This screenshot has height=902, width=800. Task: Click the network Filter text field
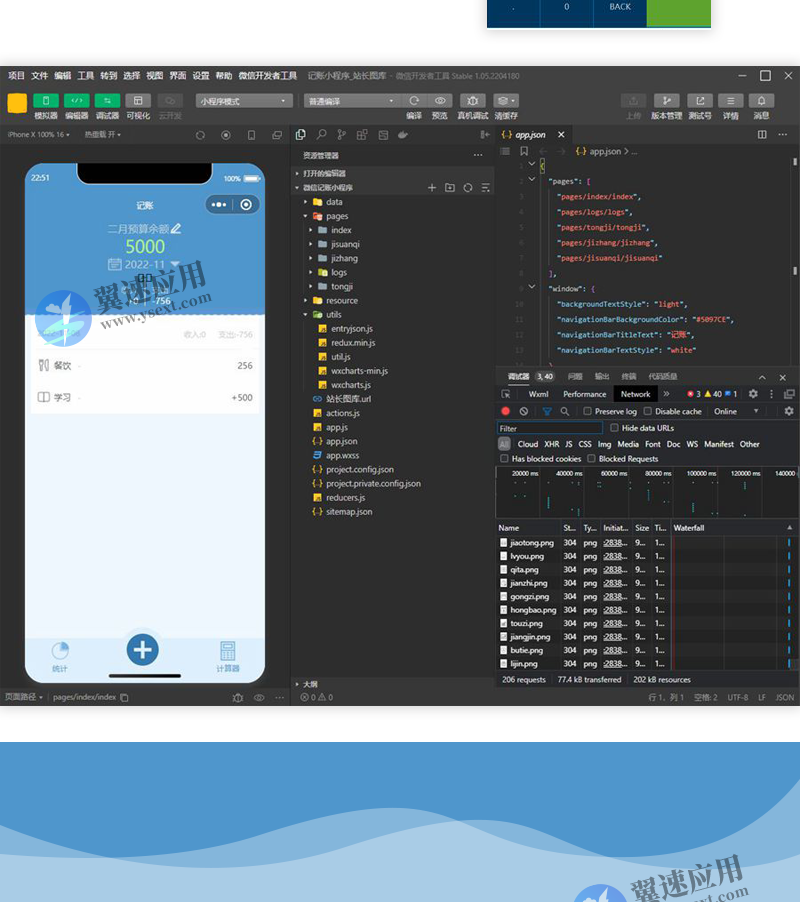click(x=549, y=428)
